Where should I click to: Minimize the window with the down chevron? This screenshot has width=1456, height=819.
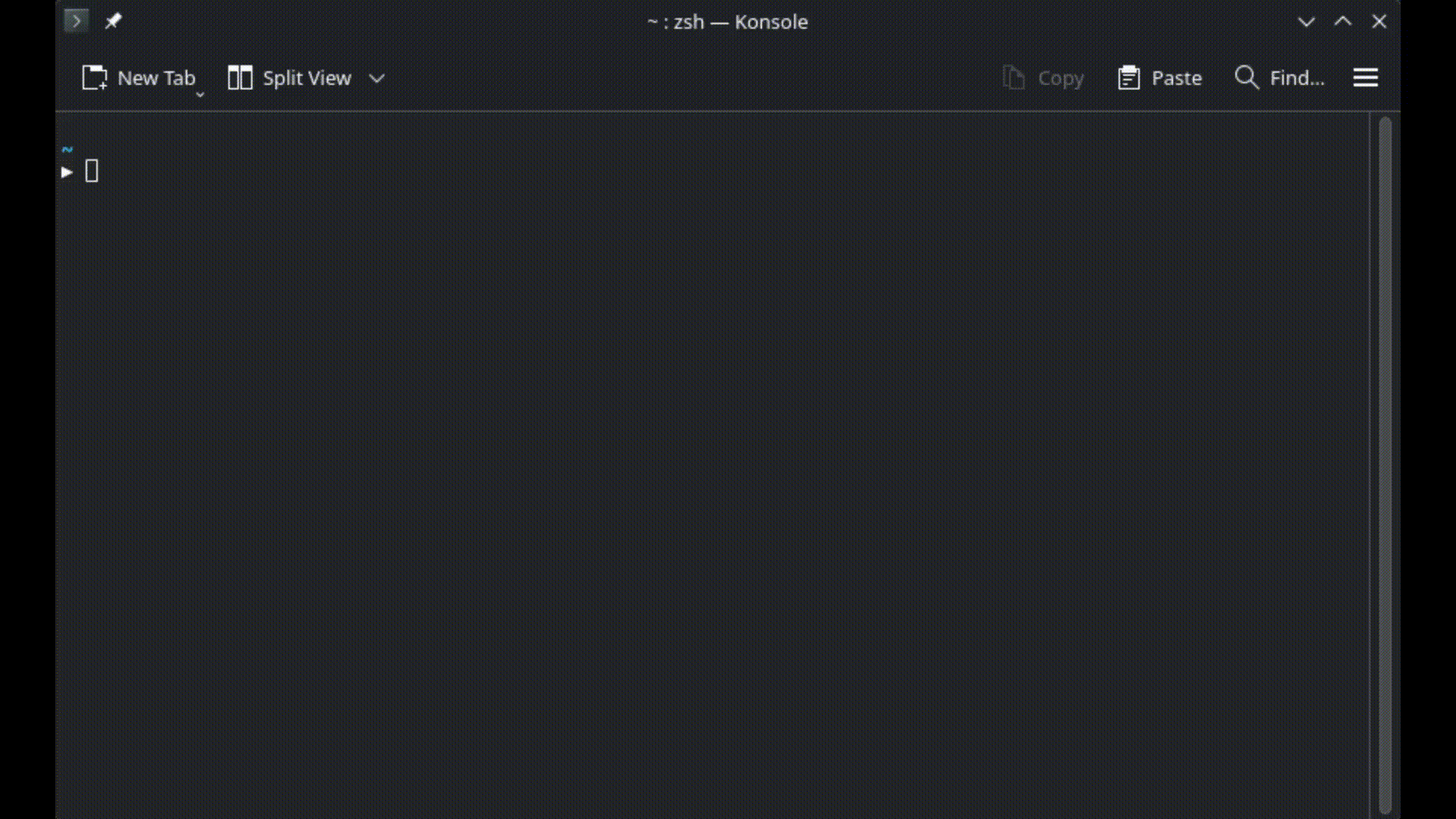coord(1306,22)
